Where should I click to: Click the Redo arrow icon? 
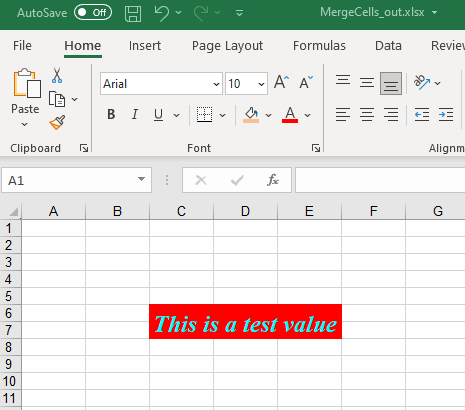201,13
